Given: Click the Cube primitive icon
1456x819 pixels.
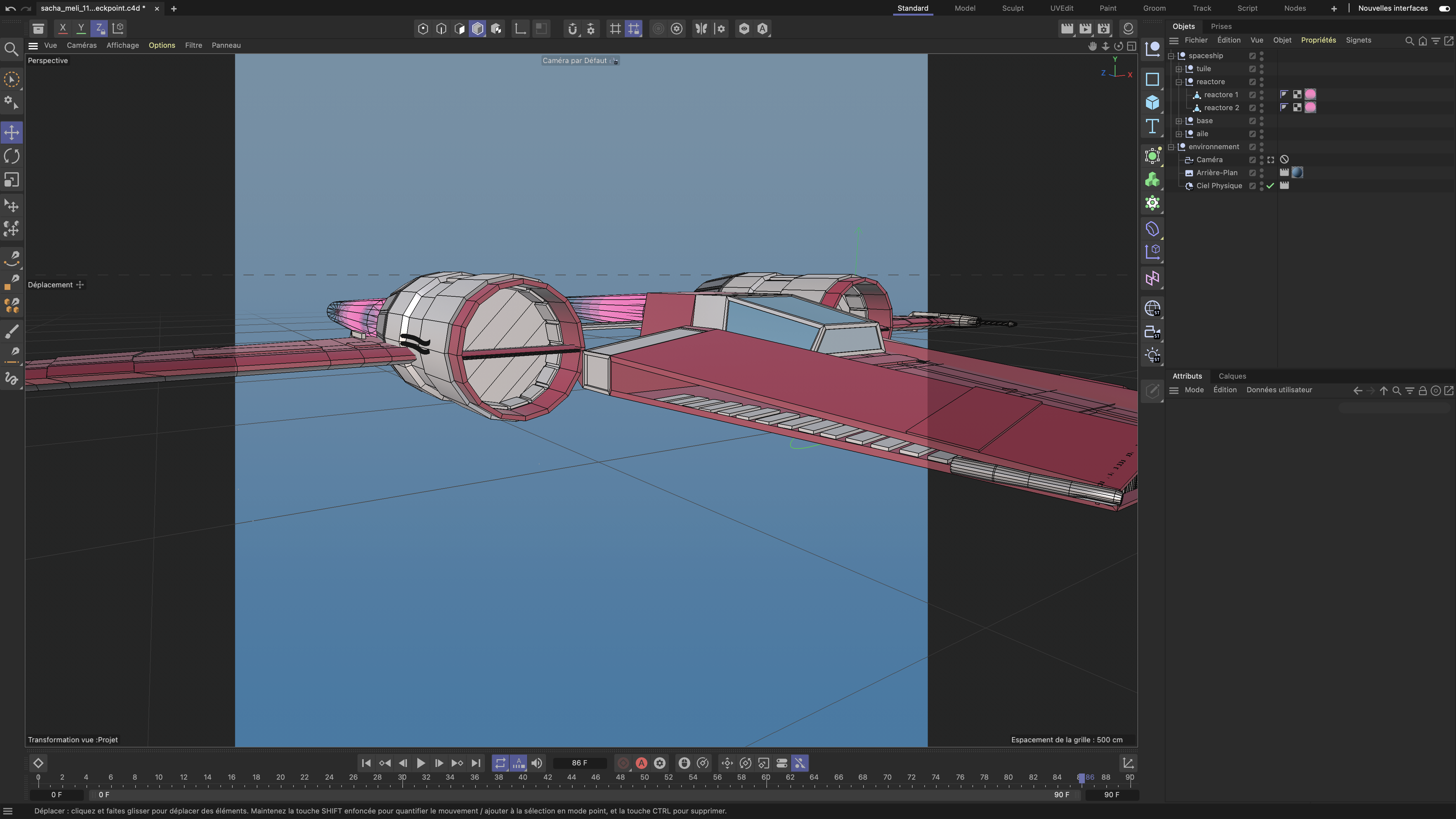Looking at the screenshot, I should (x=1152, y=103).
